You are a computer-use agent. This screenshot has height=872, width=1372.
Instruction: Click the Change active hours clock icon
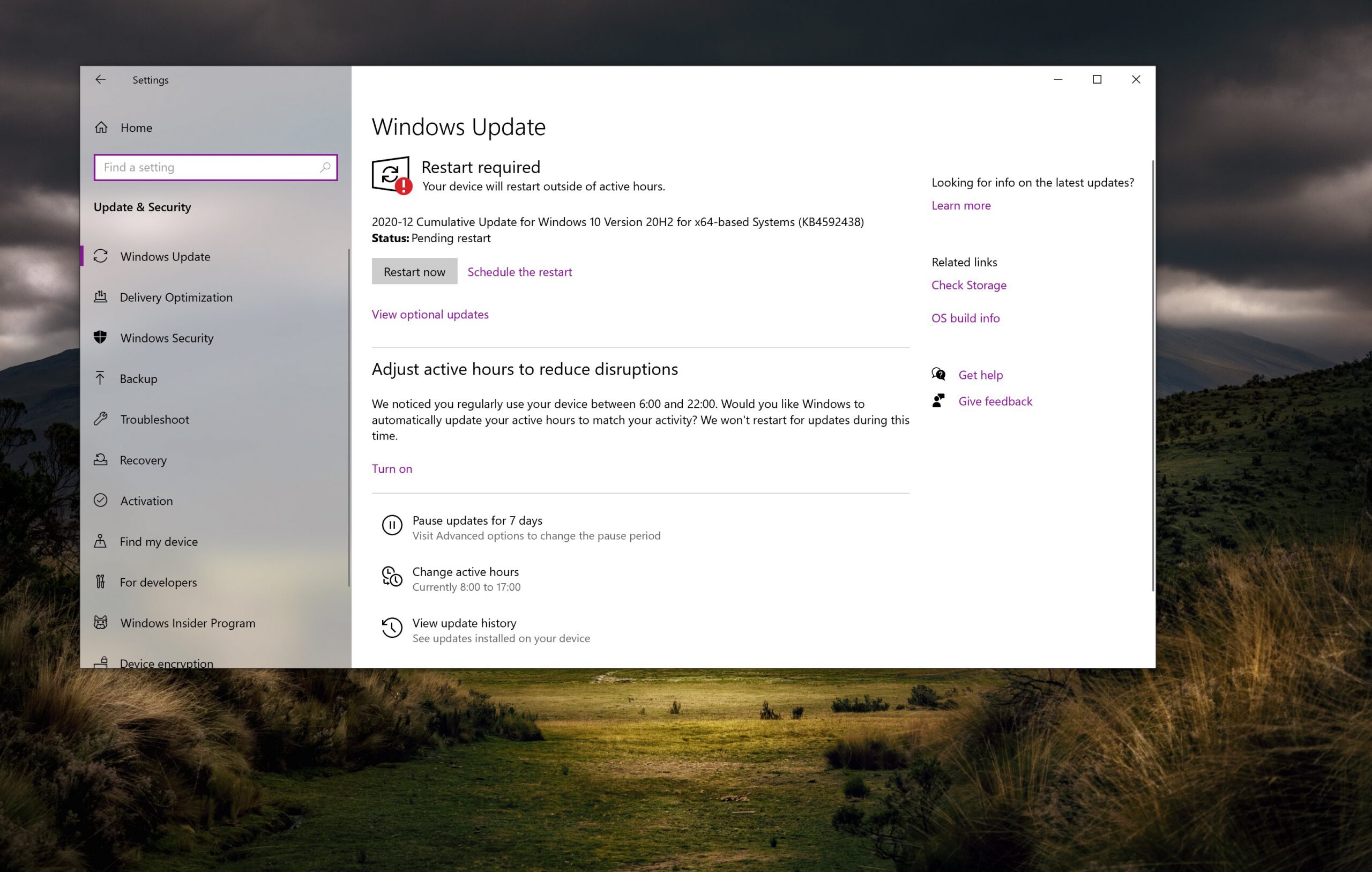pyautogui.click(x=392, y=577)
